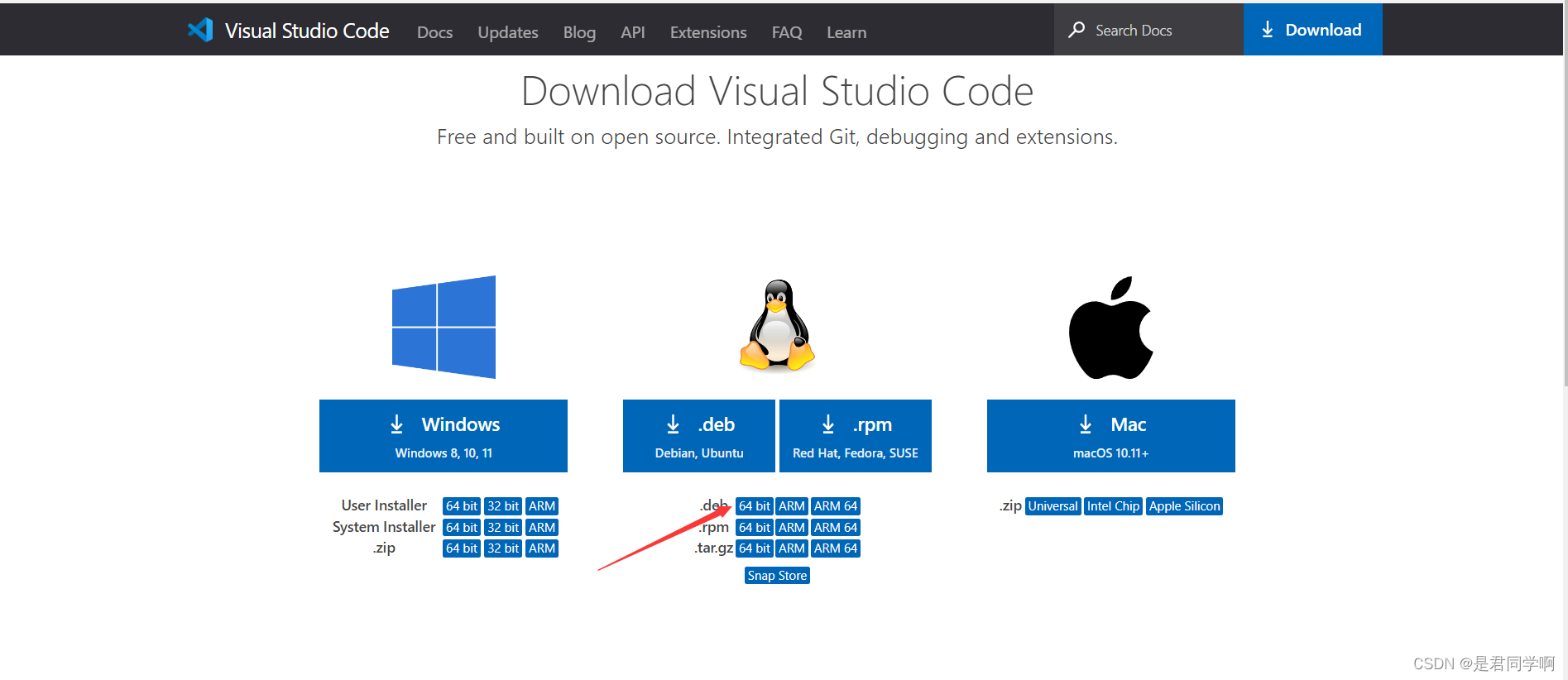Select System Installer ARM
Image resolution: width=1568 pixels, height=680 pixels.
click(x=542, y=528)
